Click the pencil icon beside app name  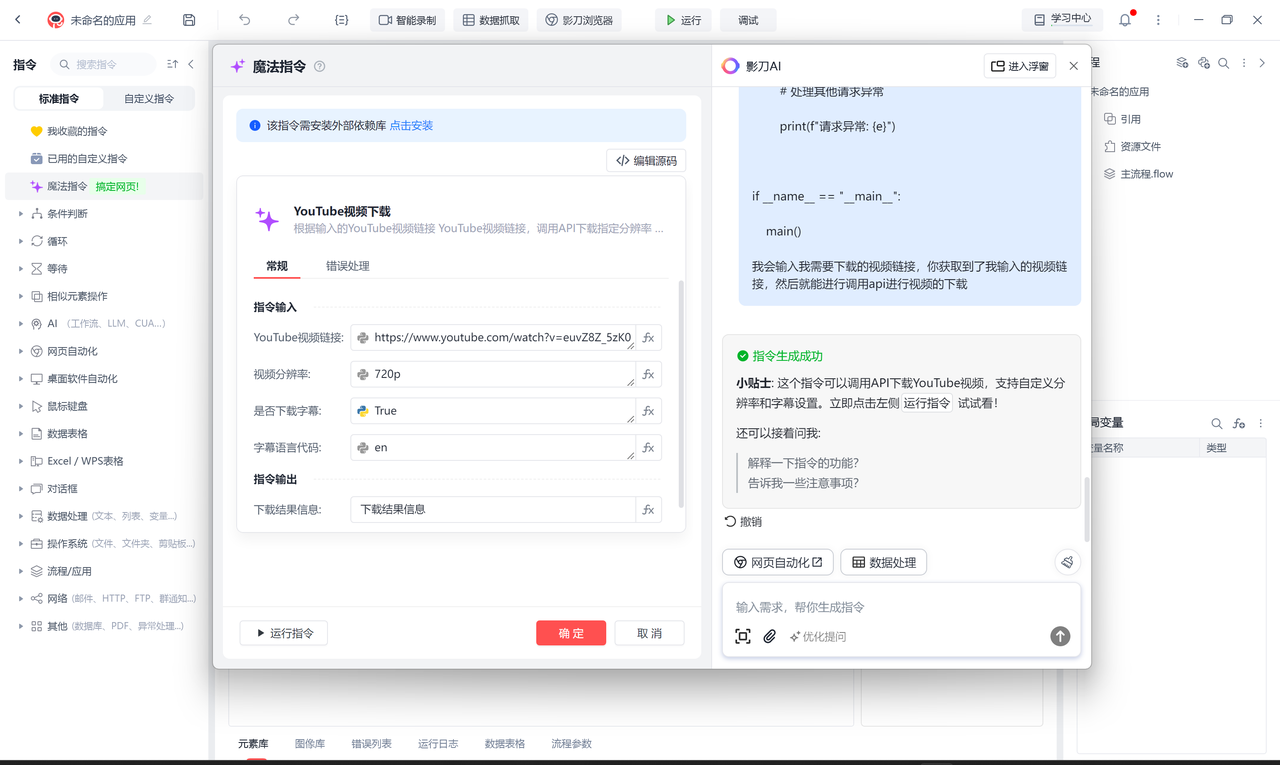coord(148,20)
